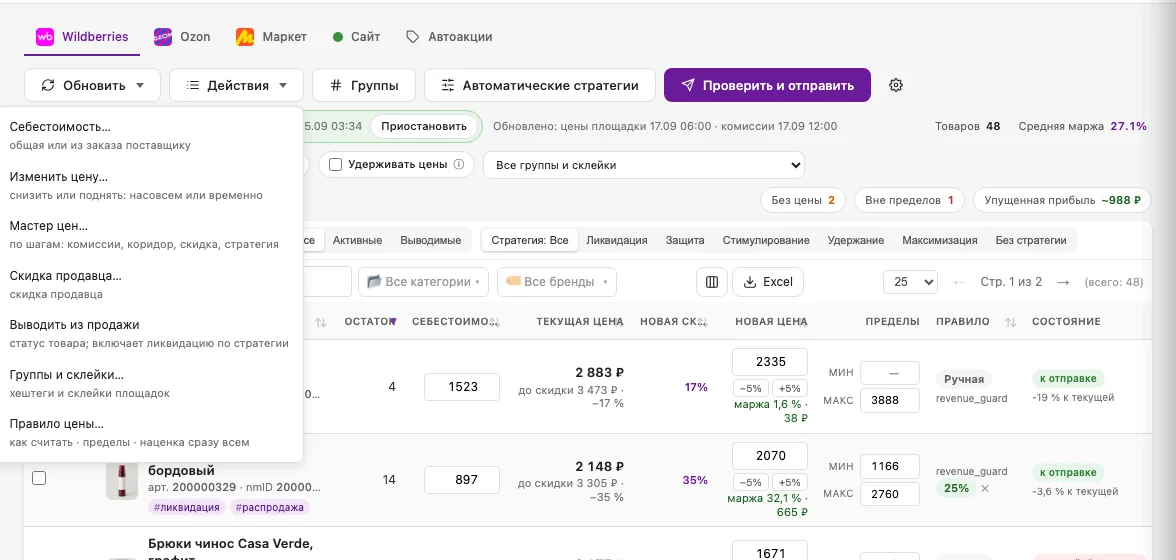This screenshot has height=560, width=1176.
Task: Open Автоматические стратегии
Action: click(540, 85)
